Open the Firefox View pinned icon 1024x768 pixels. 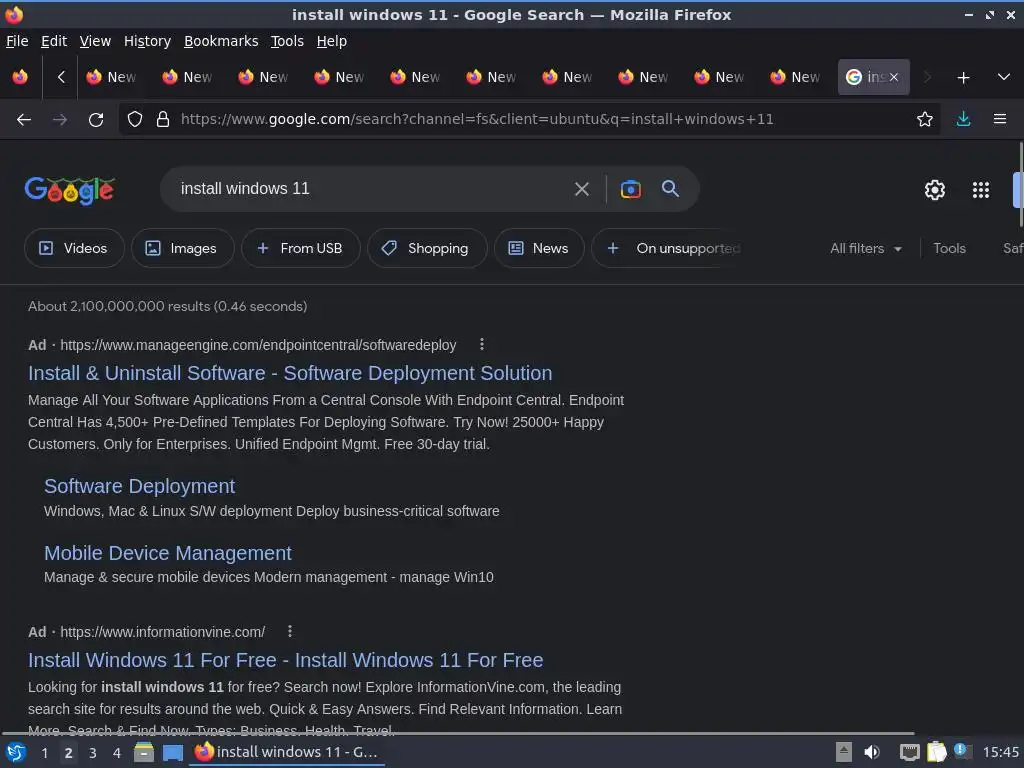(20, 77)
